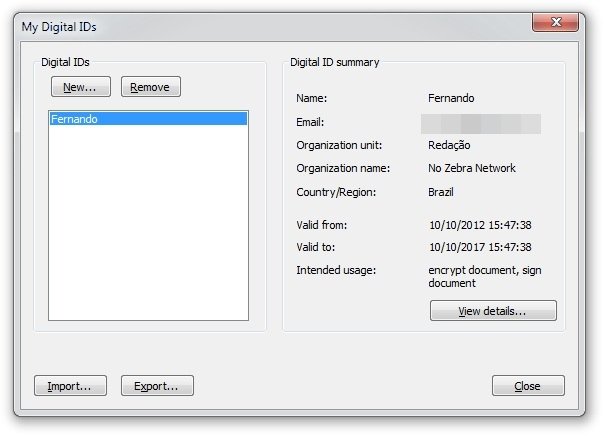604x436 pixels.
Task: Export the digital ID
Action: coord(157,386)
